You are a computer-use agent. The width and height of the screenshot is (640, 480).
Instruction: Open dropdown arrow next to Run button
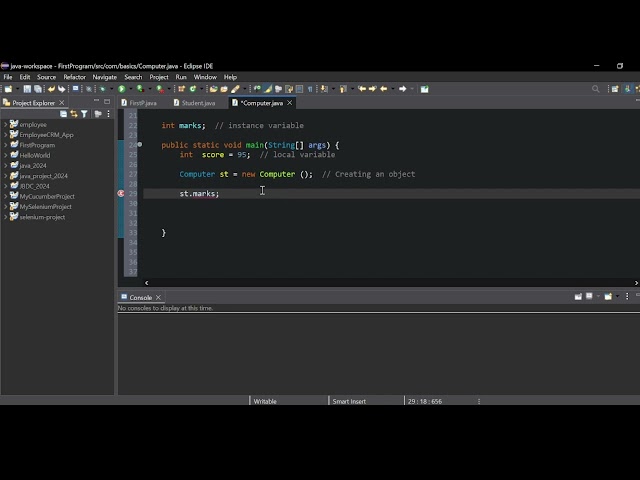[131, 89]
